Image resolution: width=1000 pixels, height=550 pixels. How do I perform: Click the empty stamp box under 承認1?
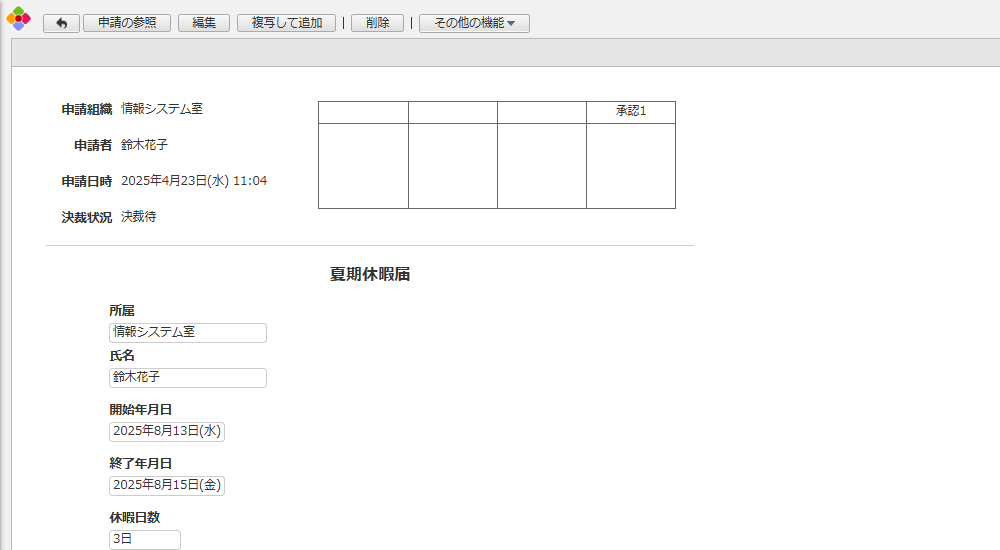[x=631, y=166]
